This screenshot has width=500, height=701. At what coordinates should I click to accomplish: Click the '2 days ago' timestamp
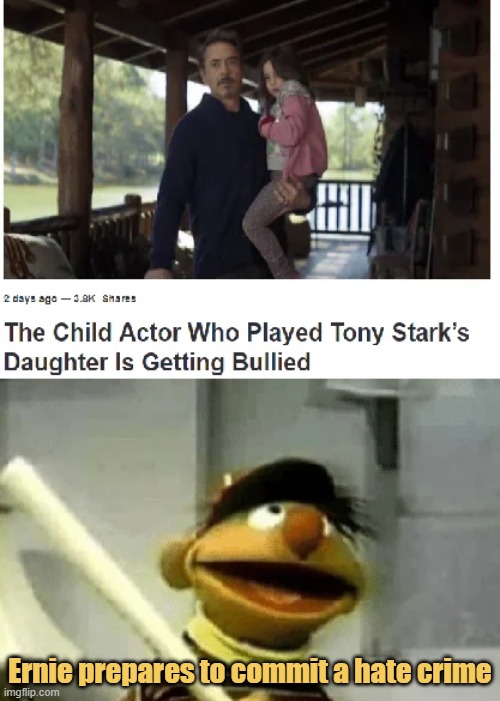pos(30,299)
